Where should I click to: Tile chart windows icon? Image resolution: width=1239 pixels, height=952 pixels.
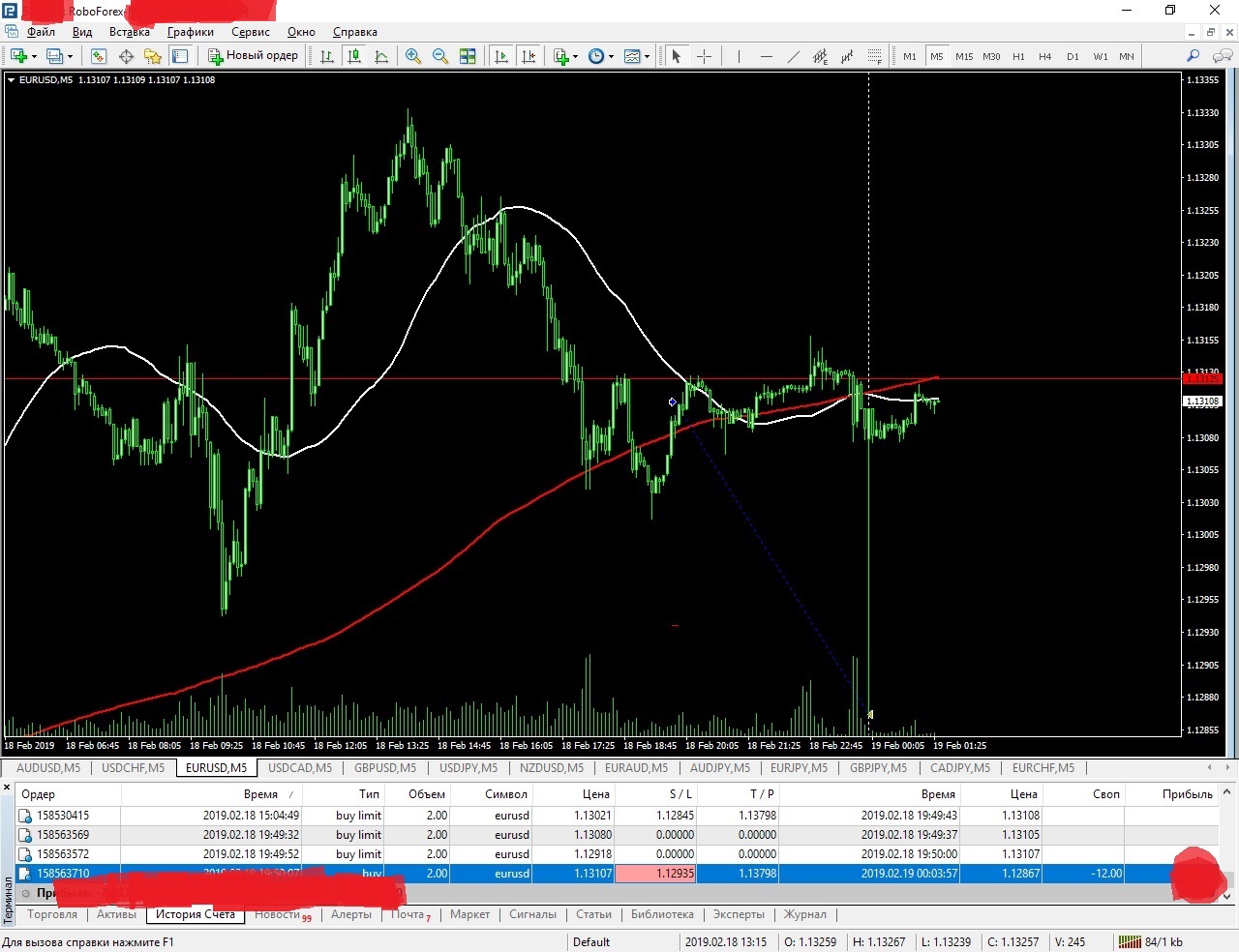tap(468, 56)
